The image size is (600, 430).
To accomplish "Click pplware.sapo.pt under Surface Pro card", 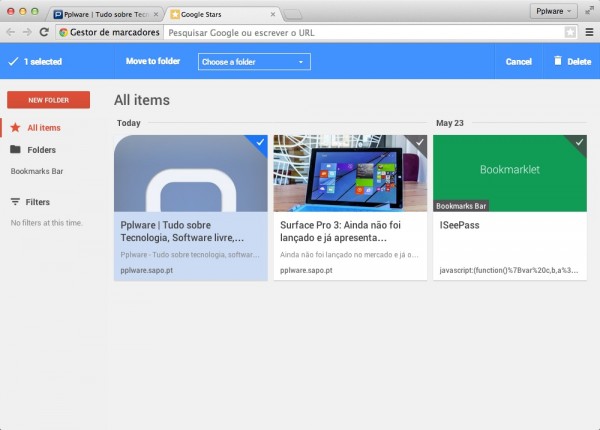I will point(306,270).
